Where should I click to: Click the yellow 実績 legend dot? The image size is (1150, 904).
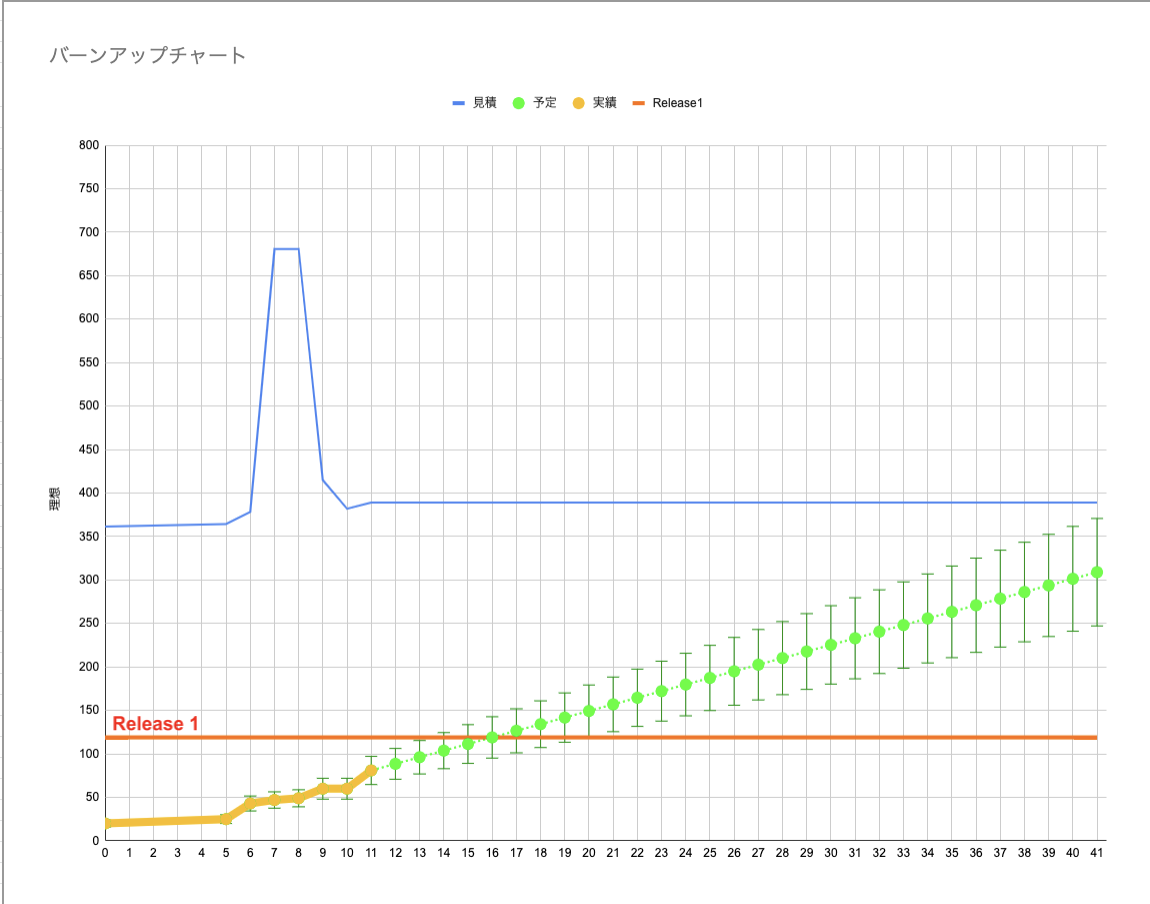pos(579,103)
